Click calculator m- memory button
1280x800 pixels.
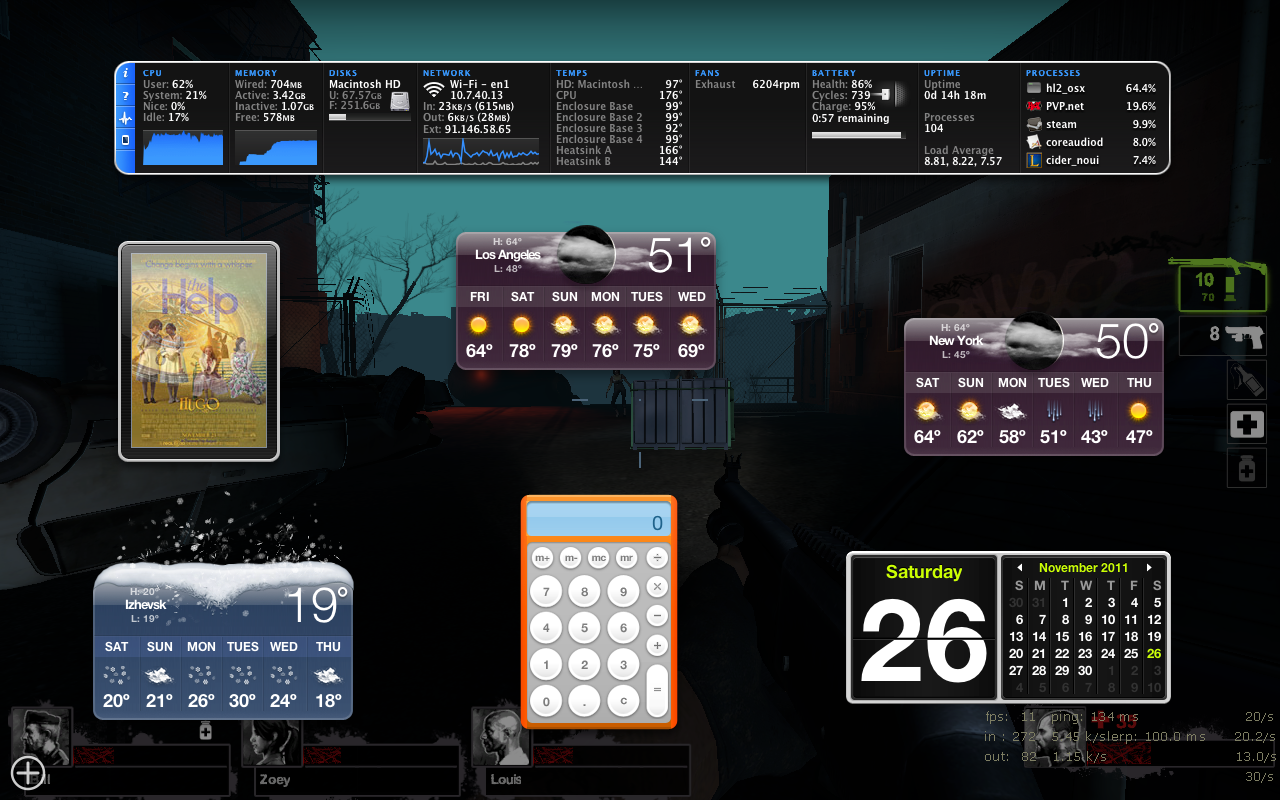pyautogui.click(x=571, y=557)
